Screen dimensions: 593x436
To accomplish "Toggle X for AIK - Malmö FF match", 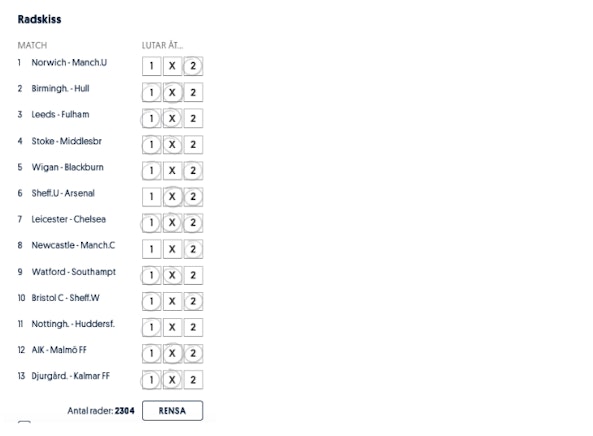I will click(x=172, y=354).
